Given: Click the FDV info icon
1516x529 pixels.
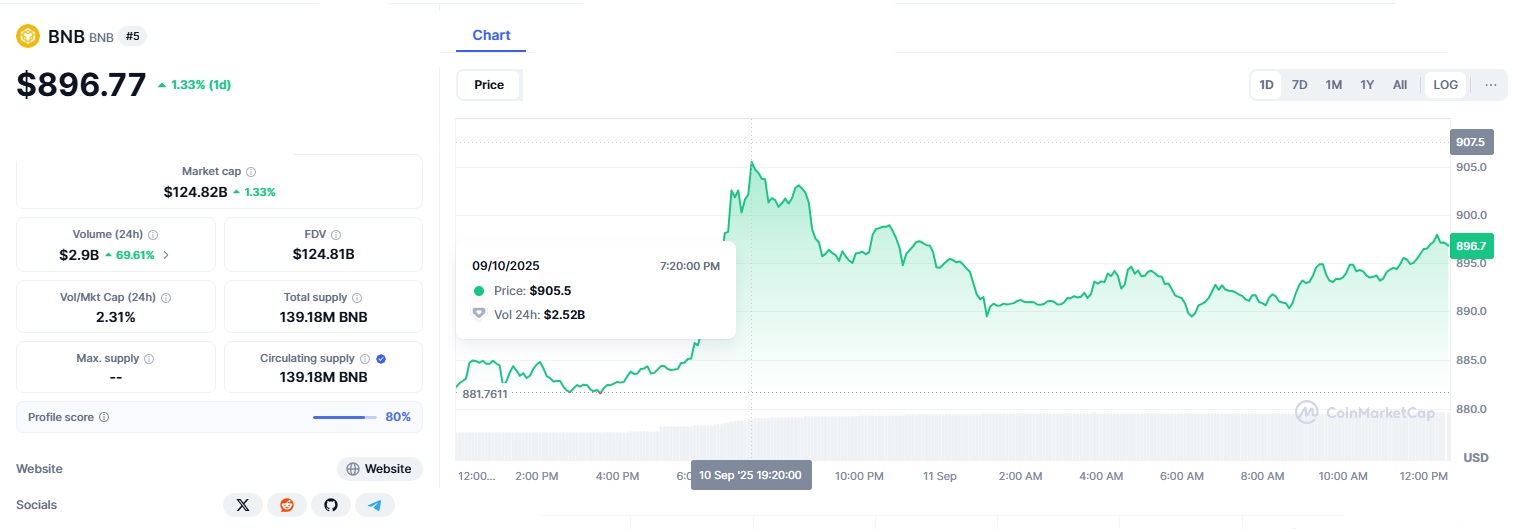Looking at the screenshot, I should click(336, 235).
